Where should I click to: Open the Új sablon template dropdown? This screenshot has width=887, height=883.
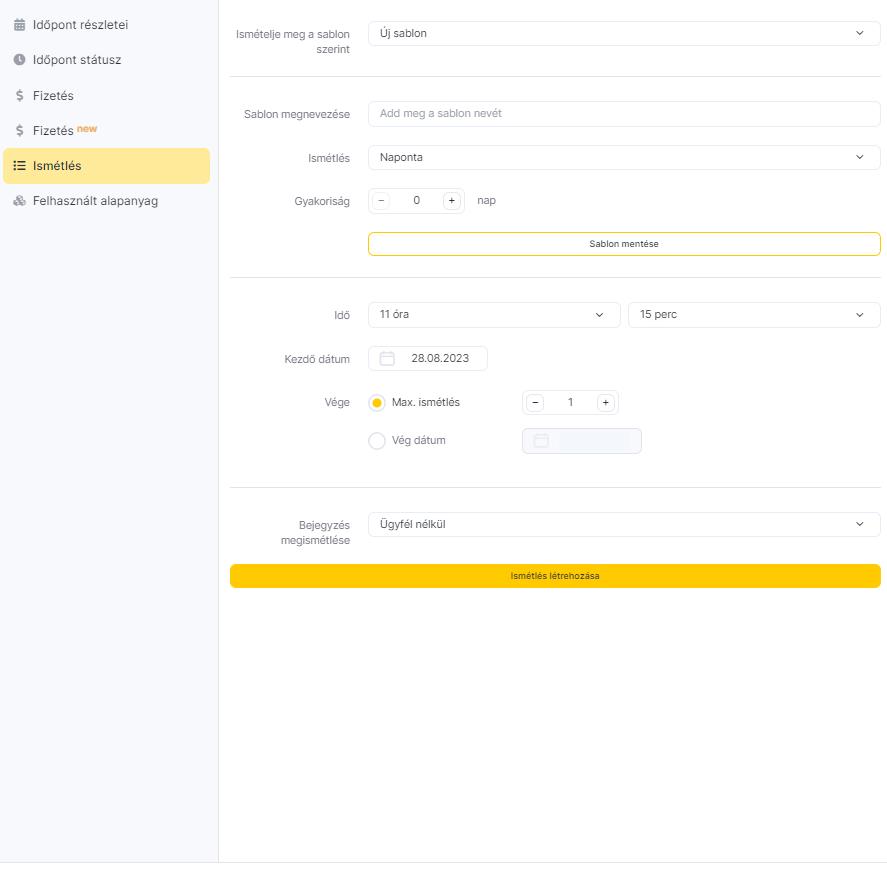pyautogui.click(x=623, y=34)
